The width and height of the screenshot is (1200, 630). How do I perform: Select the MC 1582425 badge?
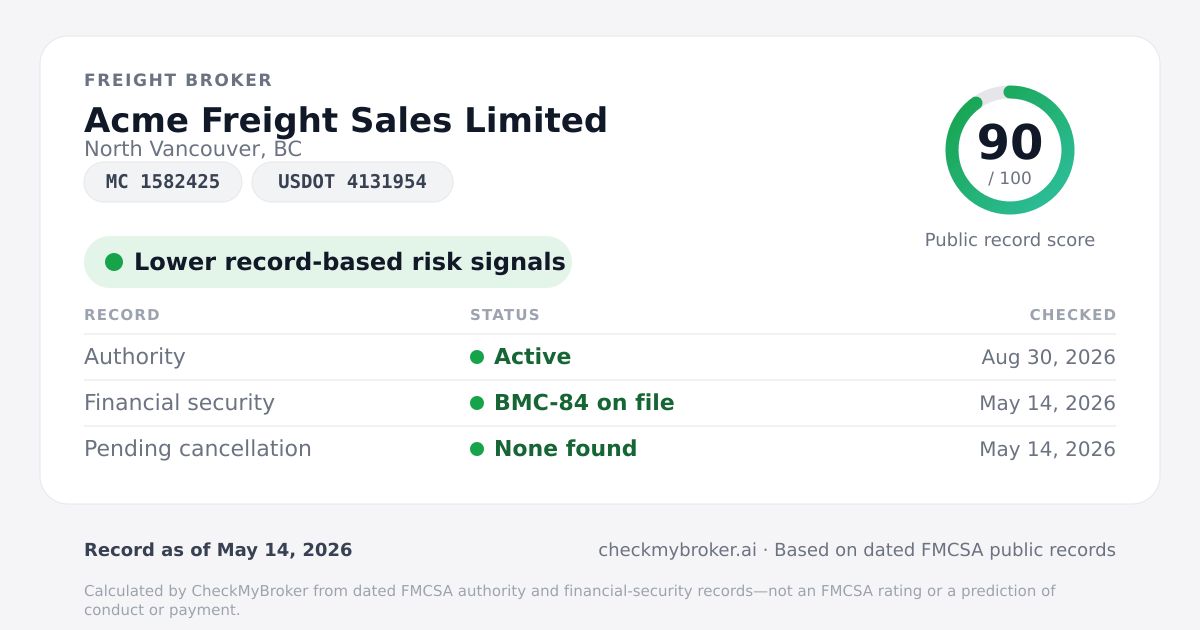(163, 182)
